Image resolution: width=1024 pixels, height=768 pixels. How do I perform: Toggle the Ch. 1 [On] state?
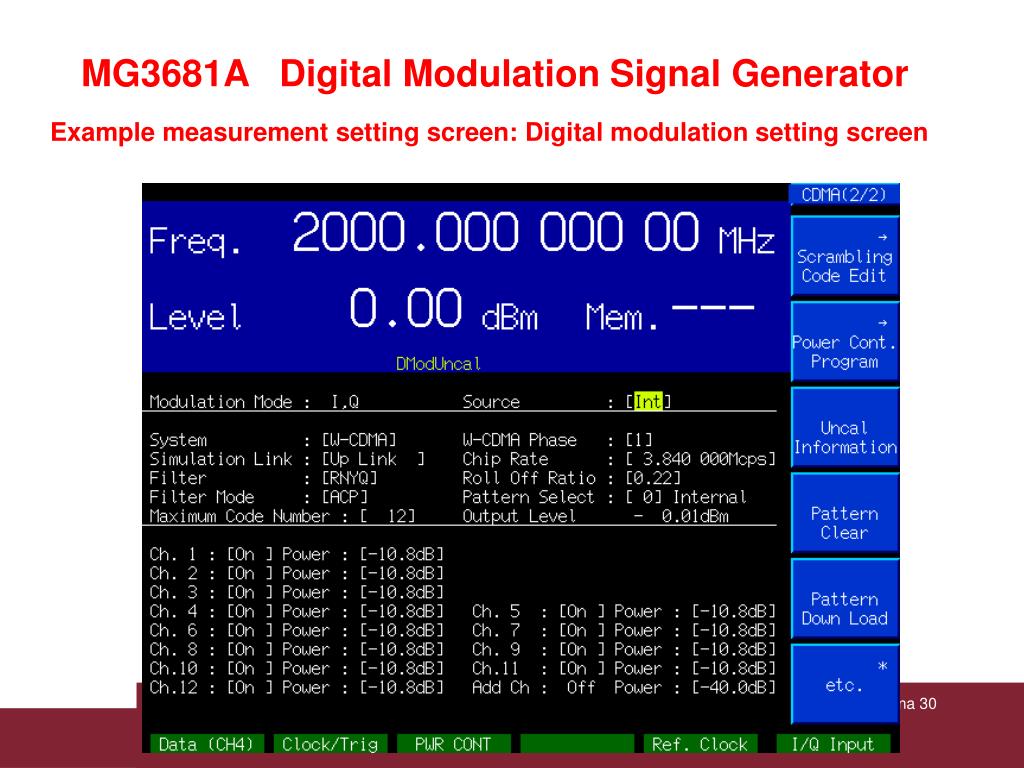tap(250, 554)
